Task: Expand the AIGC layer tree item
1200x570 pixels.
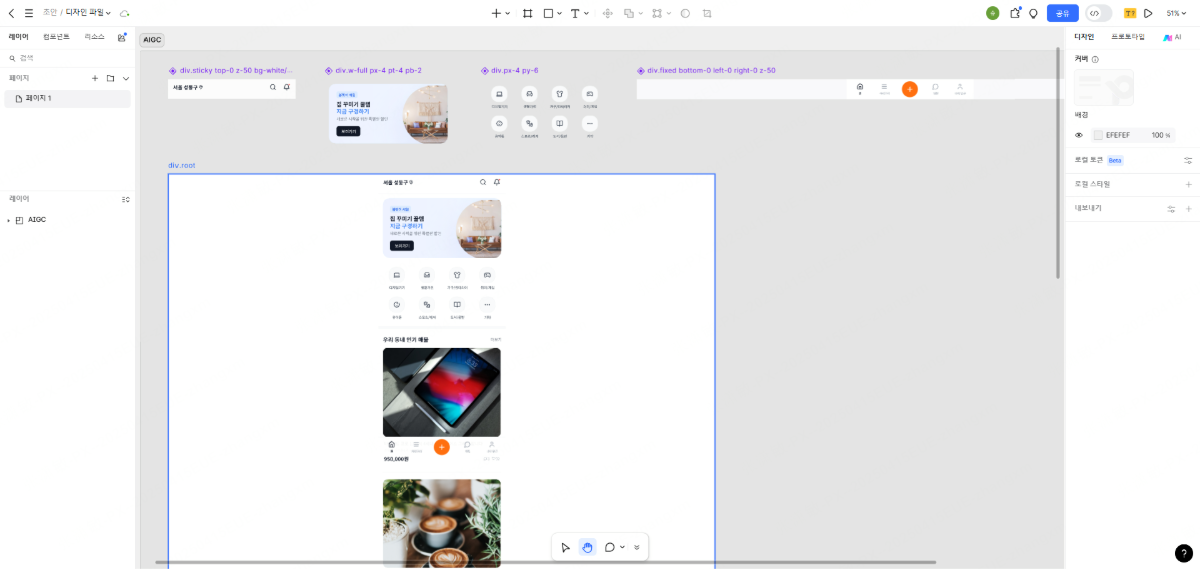Action: pos(9,220)
